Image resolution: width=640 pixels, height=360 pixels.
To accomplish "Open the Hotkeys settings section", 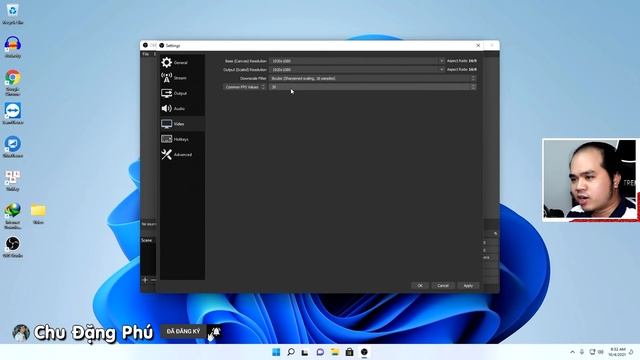I will 182,139.
